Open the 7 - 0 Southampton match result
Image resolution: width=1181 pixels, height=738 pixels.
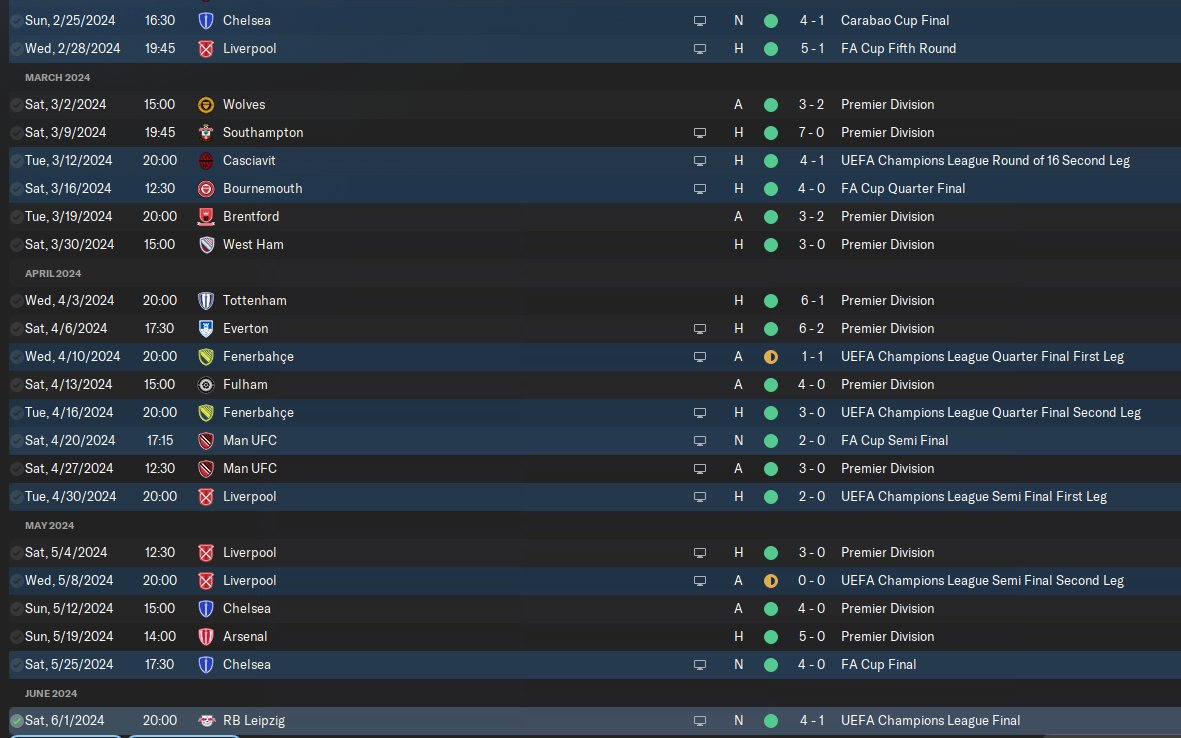tap(811, 133)
